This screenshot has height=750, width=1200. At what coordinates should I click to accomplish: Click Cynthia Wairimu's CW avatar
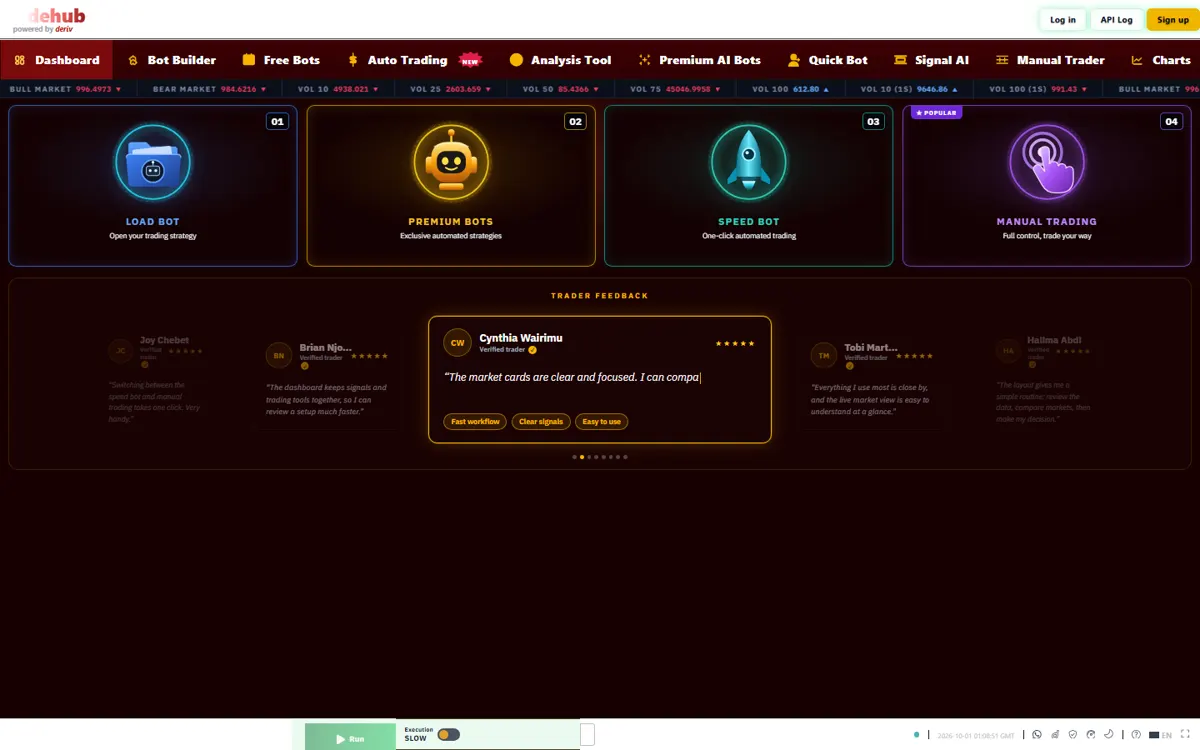tap(458, 342)
